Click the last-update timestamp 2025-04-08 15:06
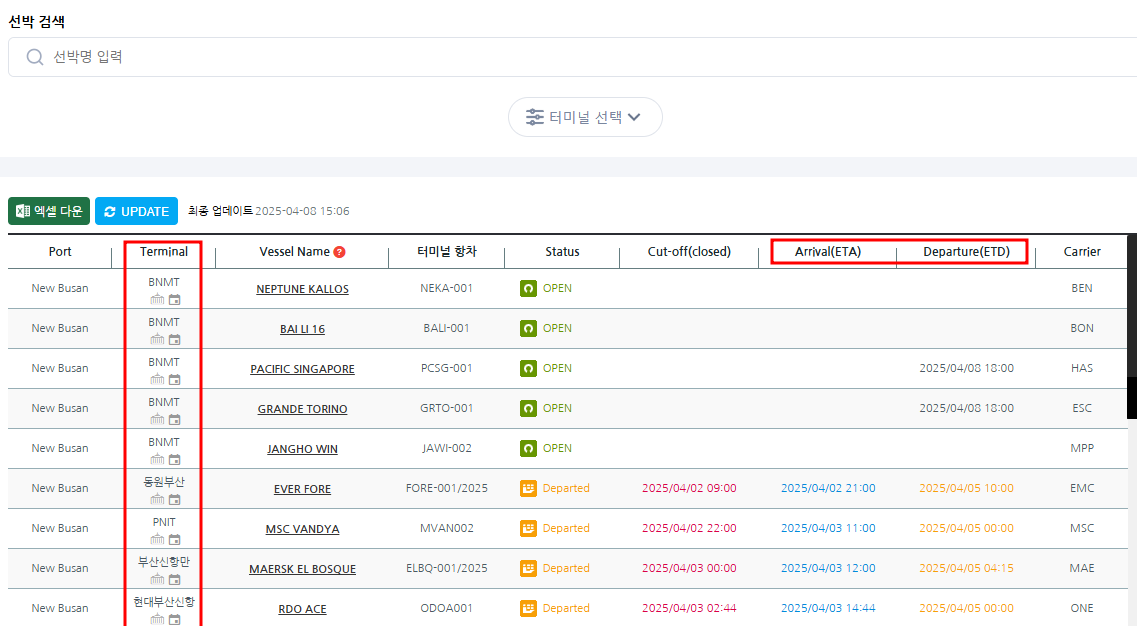Viewport: 1137px width, 626px height. click(x=302, y=211)
